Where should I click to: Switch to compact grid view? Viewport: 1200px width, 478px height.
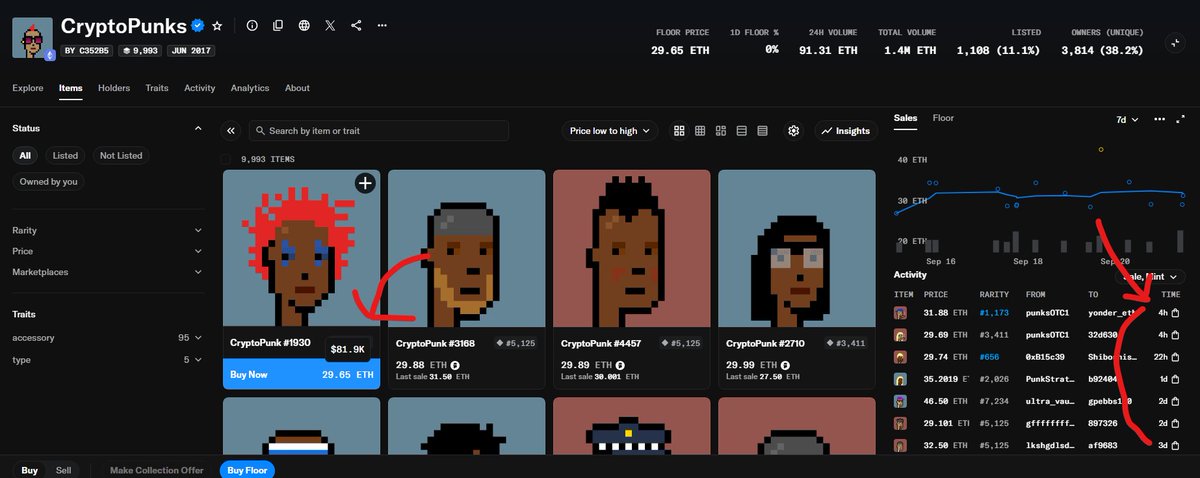[x=700, y=131]
